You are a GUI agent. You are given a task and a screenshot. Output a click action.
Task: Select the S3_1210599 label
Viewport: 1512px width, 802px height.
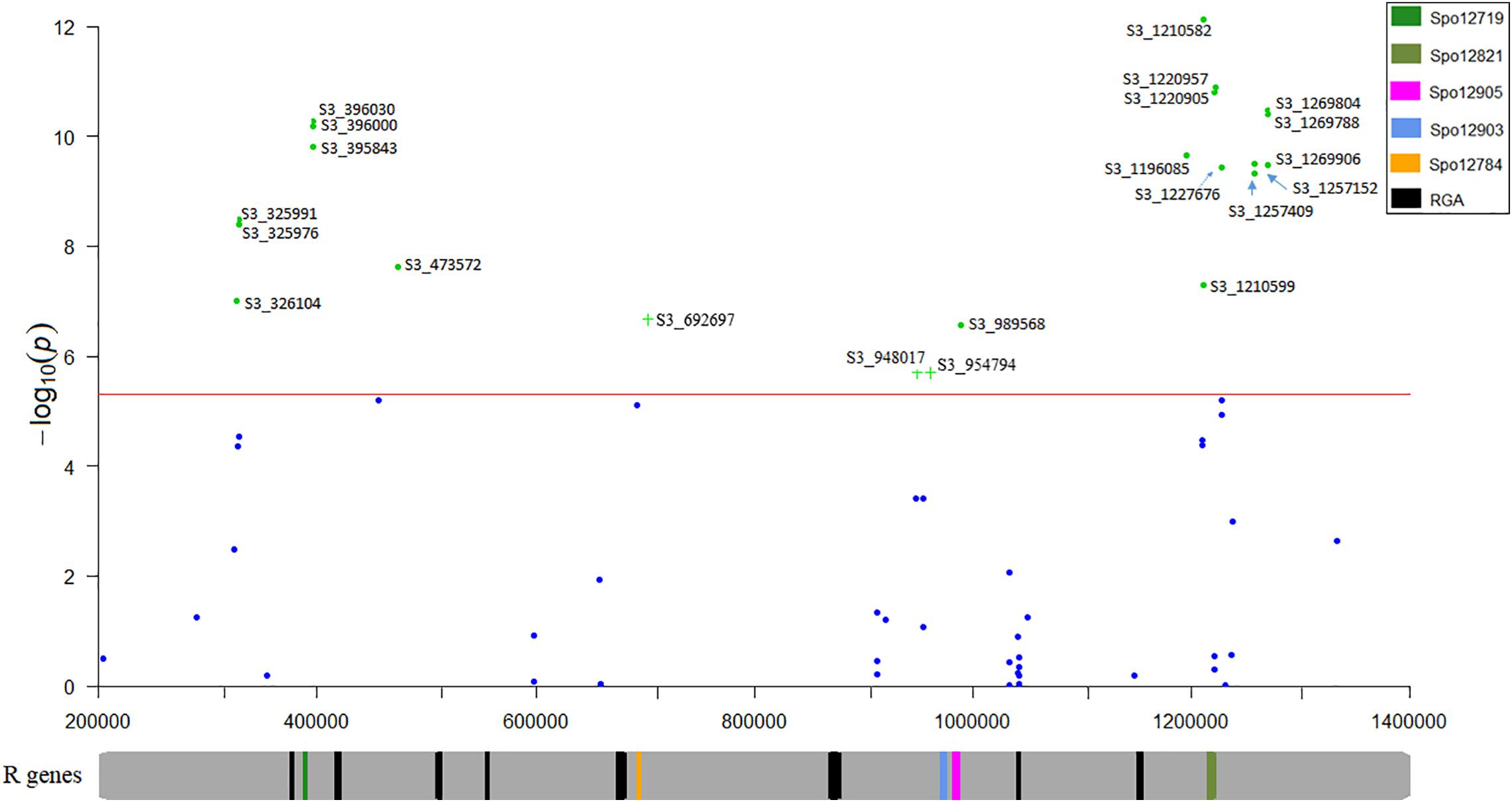[1252, 287]
